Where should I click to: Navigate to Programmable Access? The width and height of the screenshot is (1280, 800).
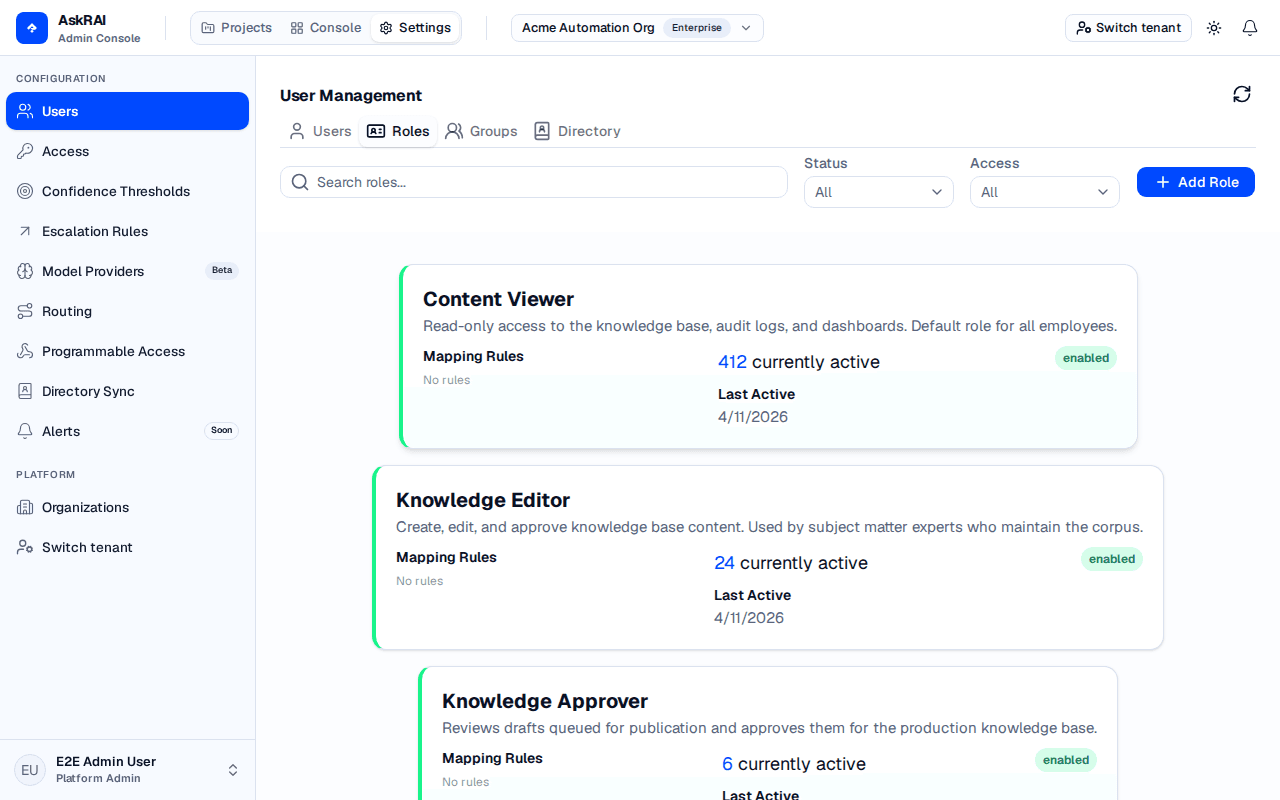point(128,351)
